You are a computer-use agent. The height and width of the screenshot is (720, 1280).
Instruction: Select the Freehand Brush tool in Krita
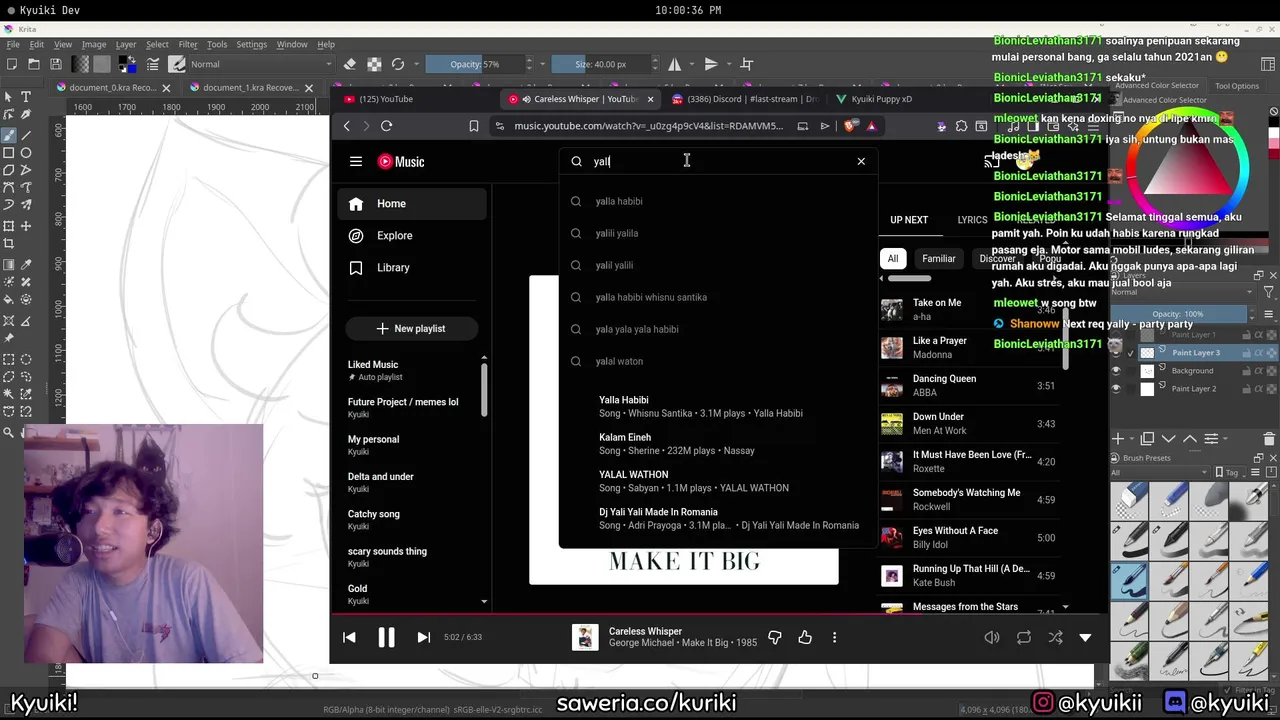[9, 135]
